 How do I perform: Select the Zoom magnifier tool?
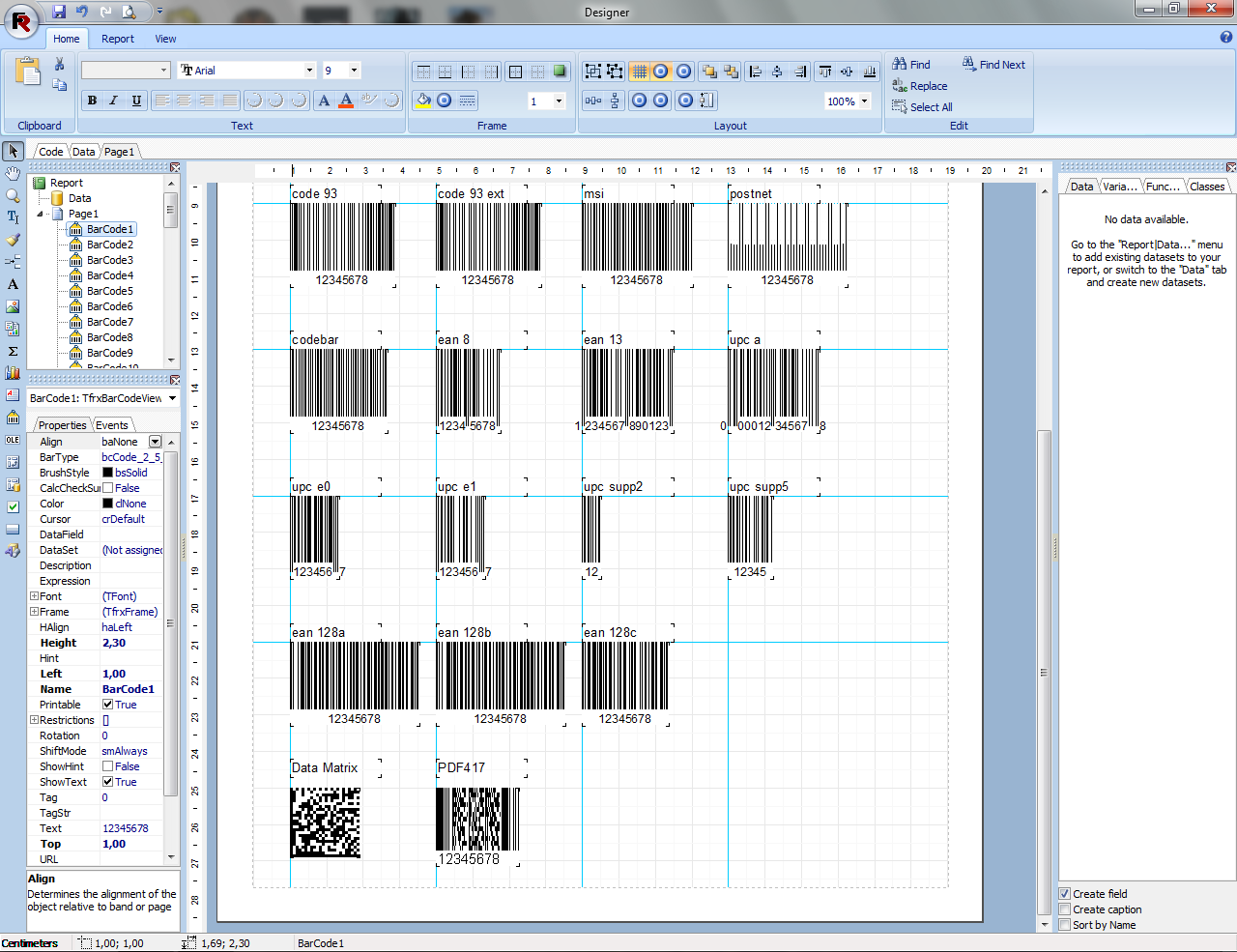pyautogui.click(x=13, y=195)
